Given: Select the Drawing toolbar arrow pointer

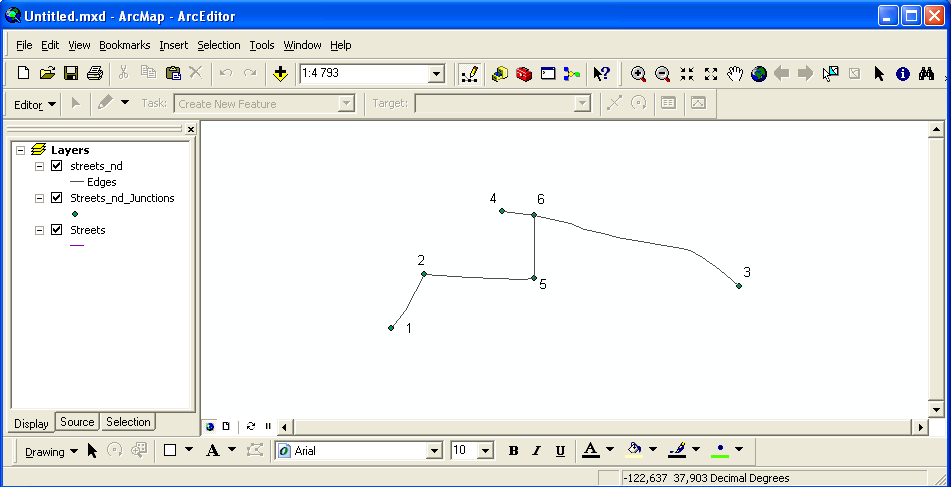Looking at the screenshot, I should tap(92, 451).
